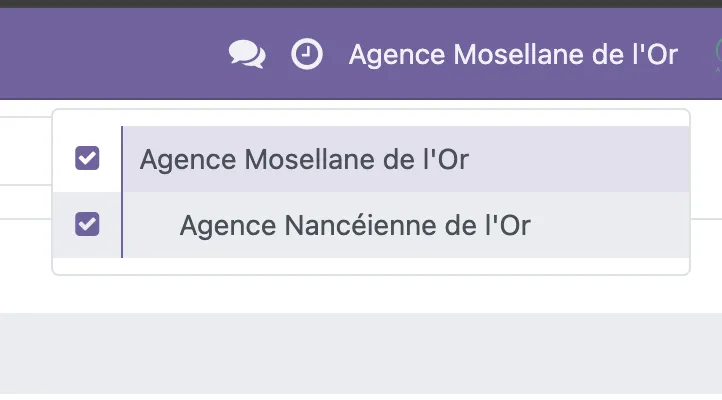Screen dimensions: 722x400
Task: Click the gray page area below the dropdown
Action: (x=361, y=353)
